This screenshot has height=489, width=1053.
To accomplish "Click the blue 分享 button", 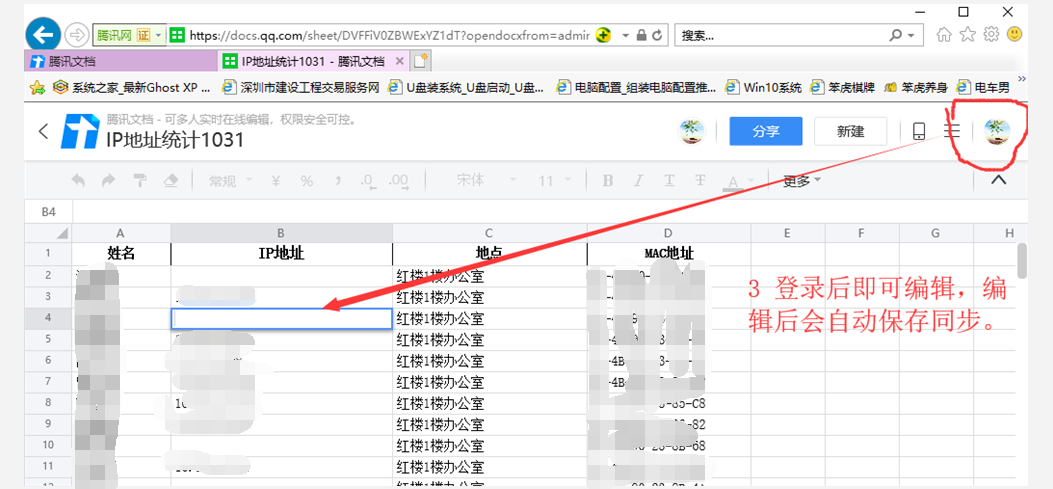I will pyautogui.click(x=766, y=131).
